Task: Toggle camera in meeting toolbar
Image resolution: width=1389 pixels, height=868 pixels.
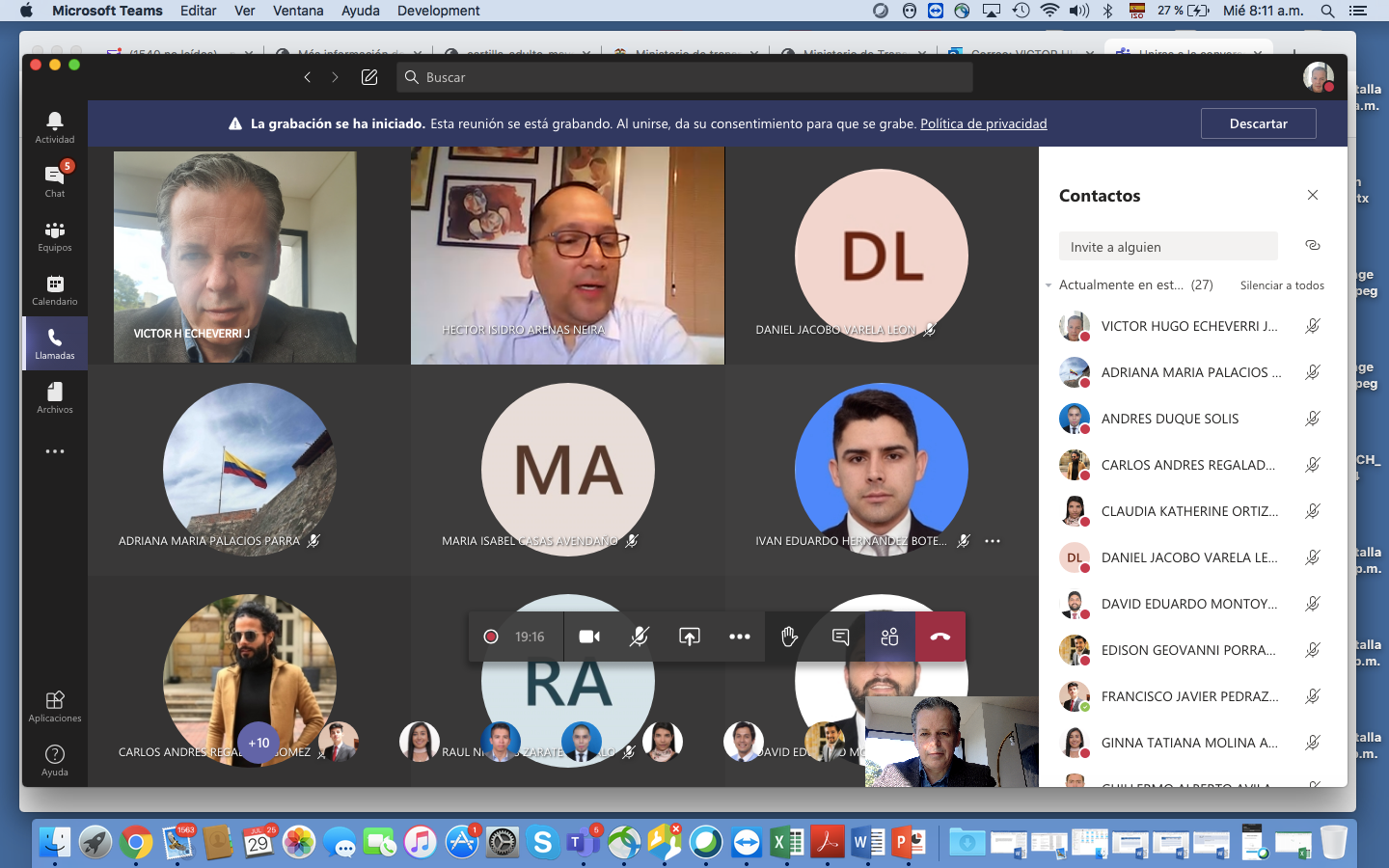Action: pos(589,637)
